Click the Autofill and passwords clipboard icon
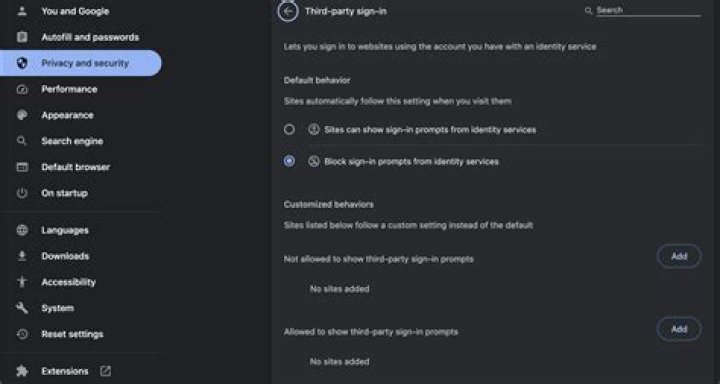Screen dimensions: 720x384 pos(22,37)
